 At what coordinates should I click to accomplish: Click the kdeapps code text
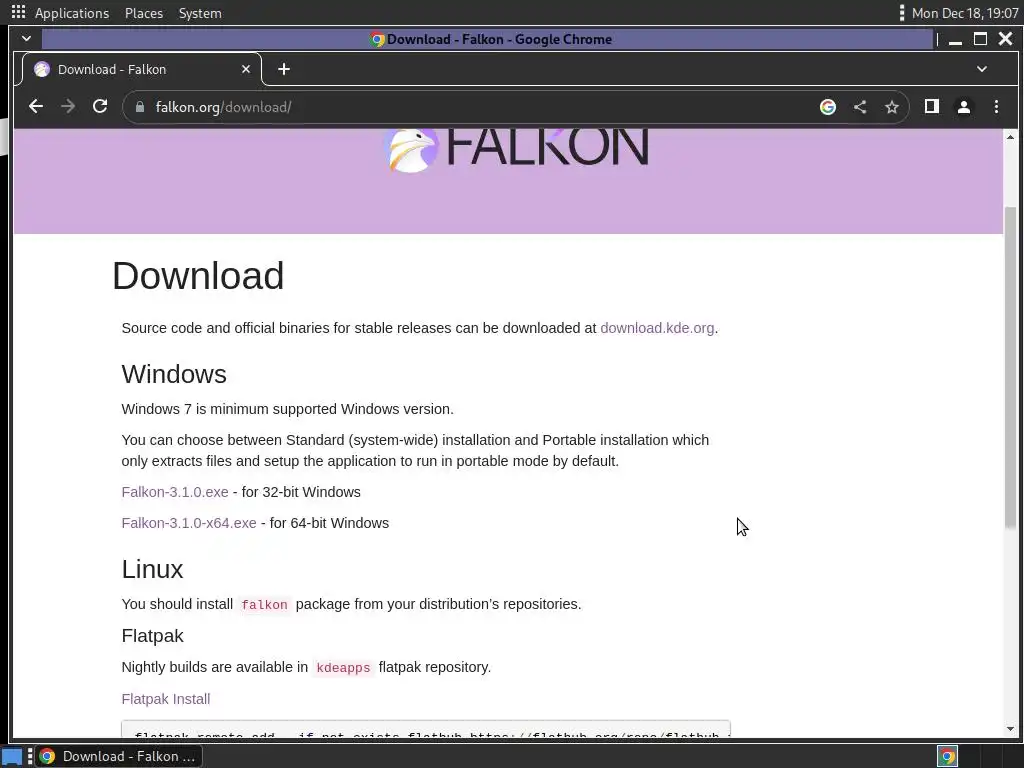pos(343,668)
